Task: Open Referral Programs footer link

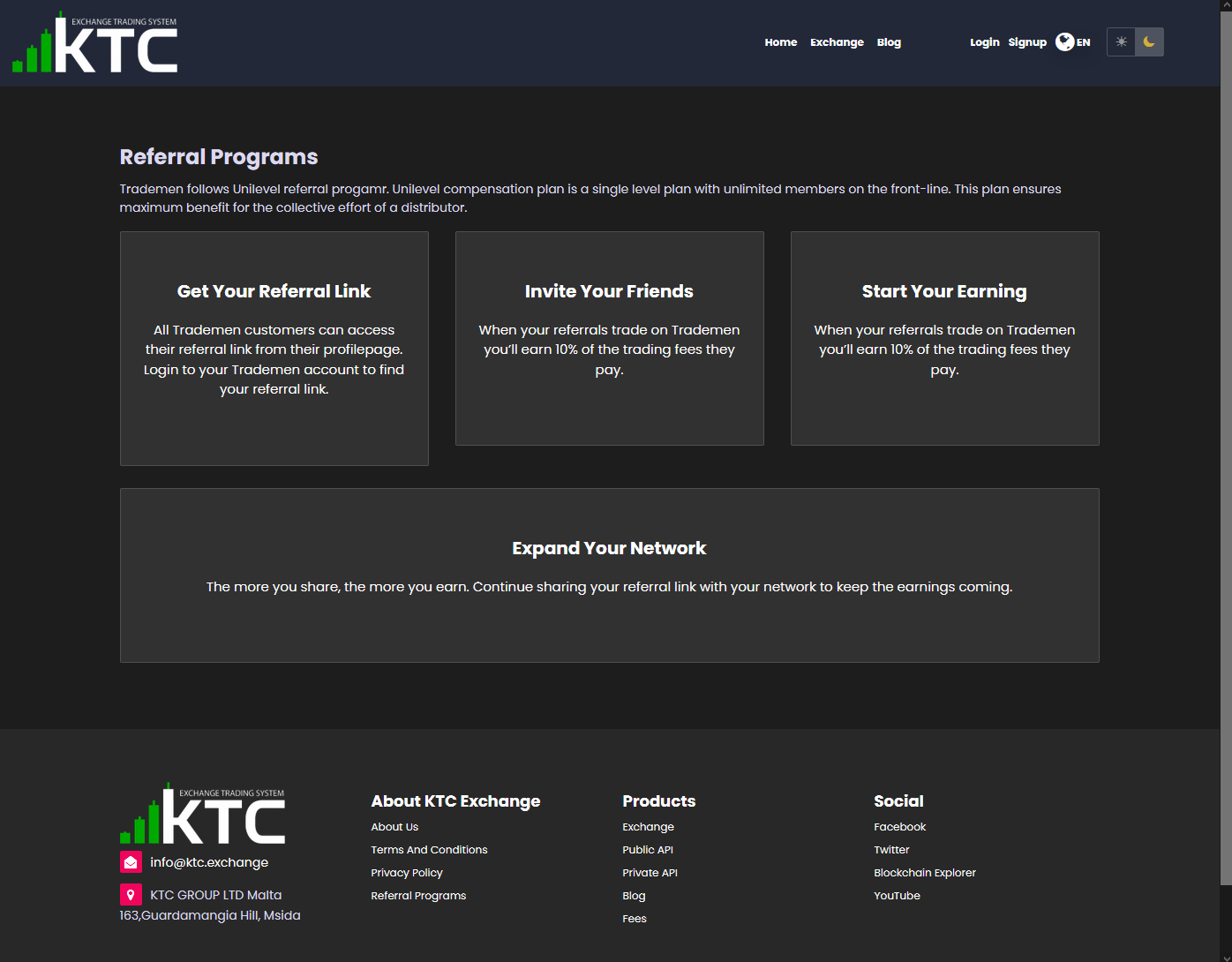Action: tap(418, 896)
